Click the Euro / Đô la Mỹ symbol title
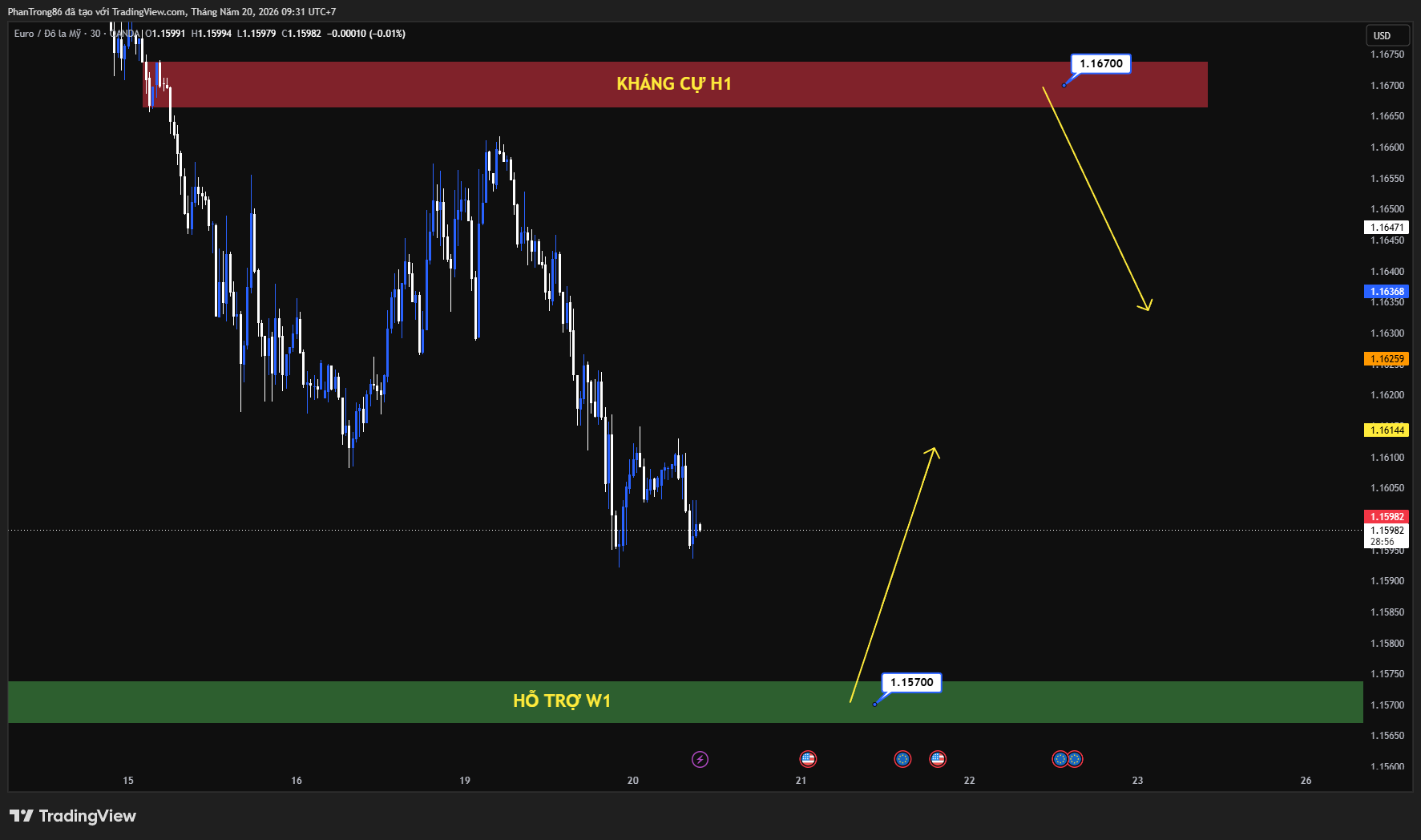The height and width of the screenshot is (840, 1421). (47, 34)
